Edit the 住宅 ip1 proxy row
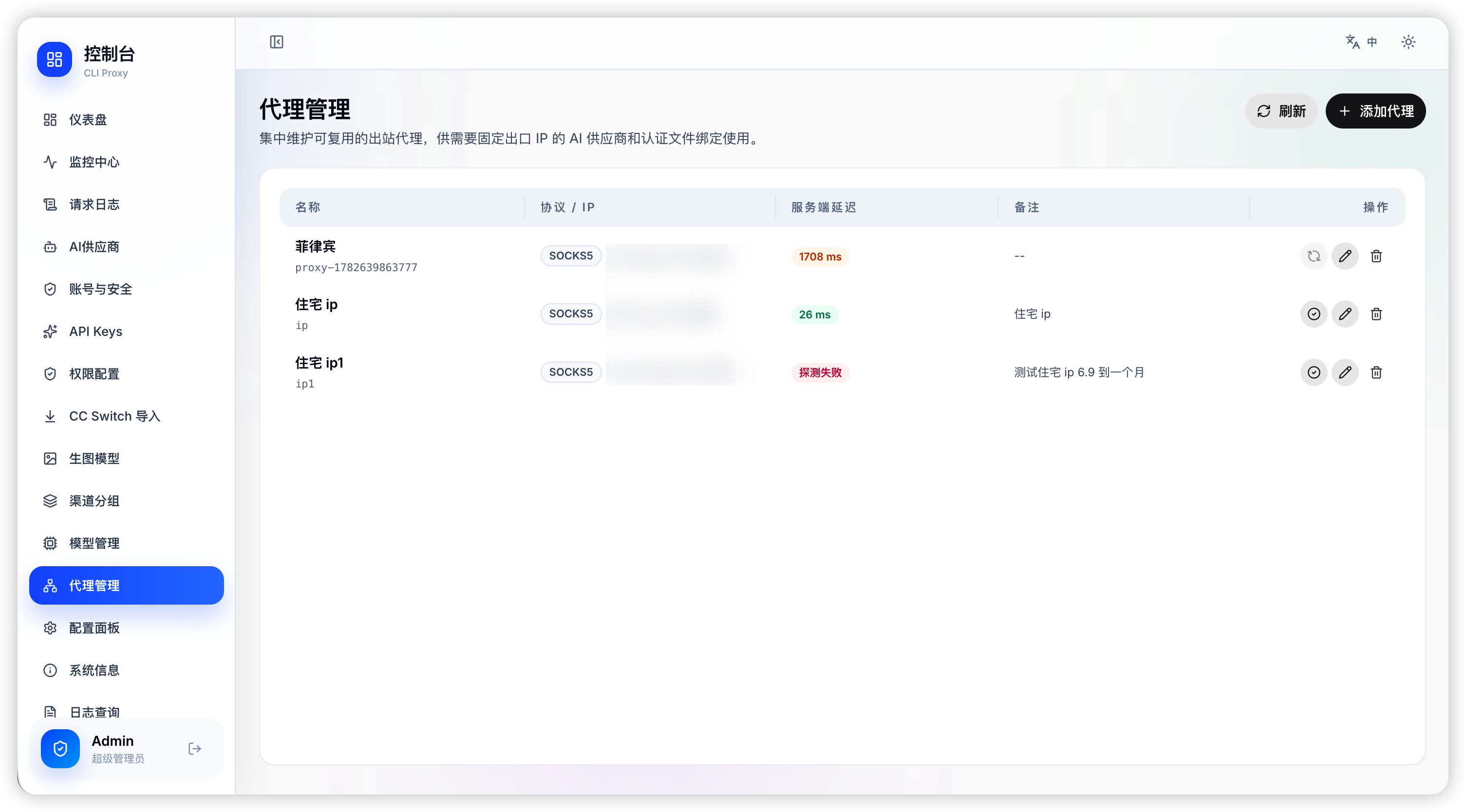The image size is (1466, 812). pyautogui.click(x=1345, y=373)
